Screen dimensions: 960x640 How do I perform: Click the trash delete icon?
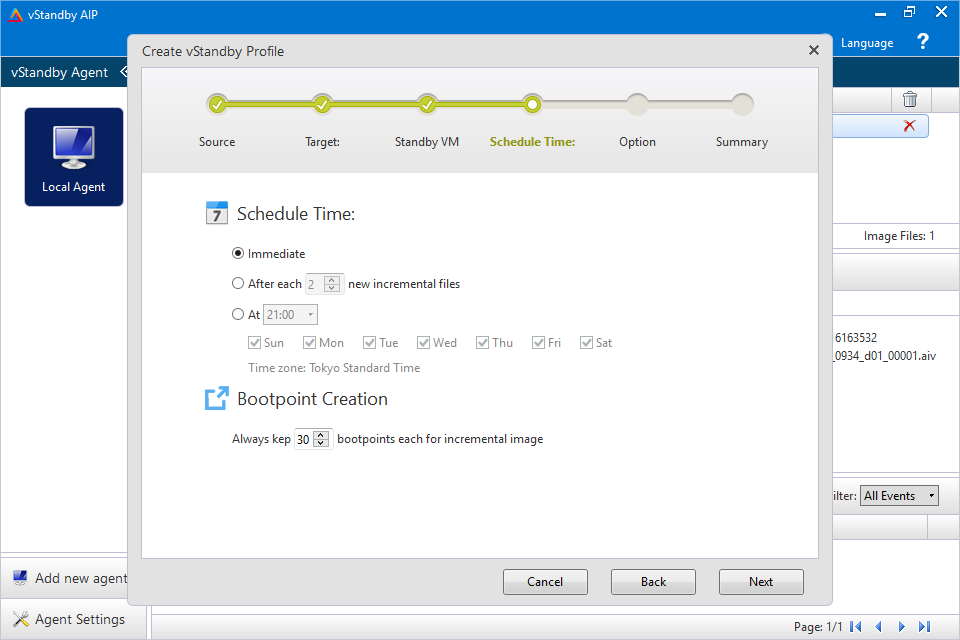pyautogui.click(x=910, y=99)
